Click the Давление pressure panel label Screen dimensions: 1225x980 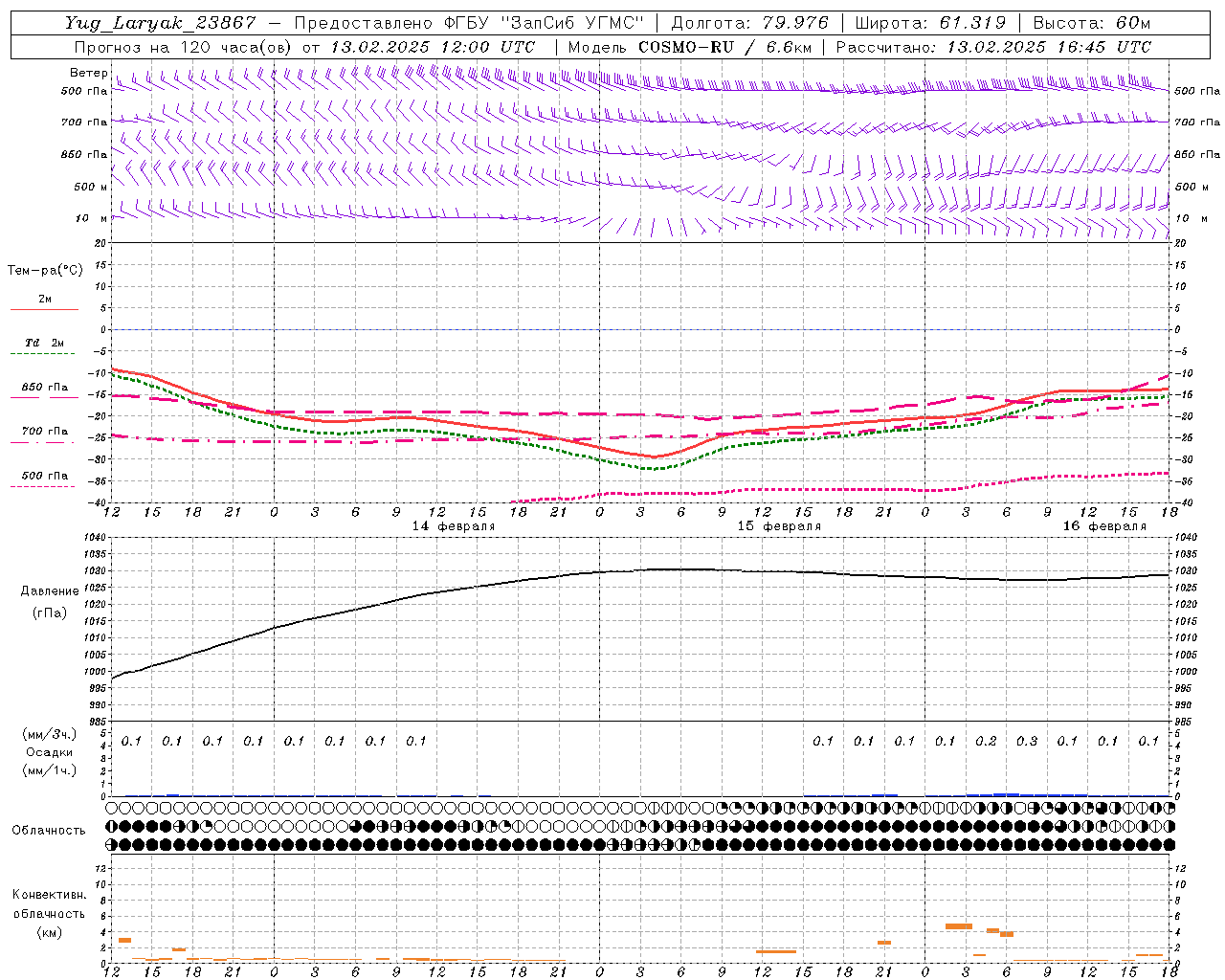coord(50,591)
